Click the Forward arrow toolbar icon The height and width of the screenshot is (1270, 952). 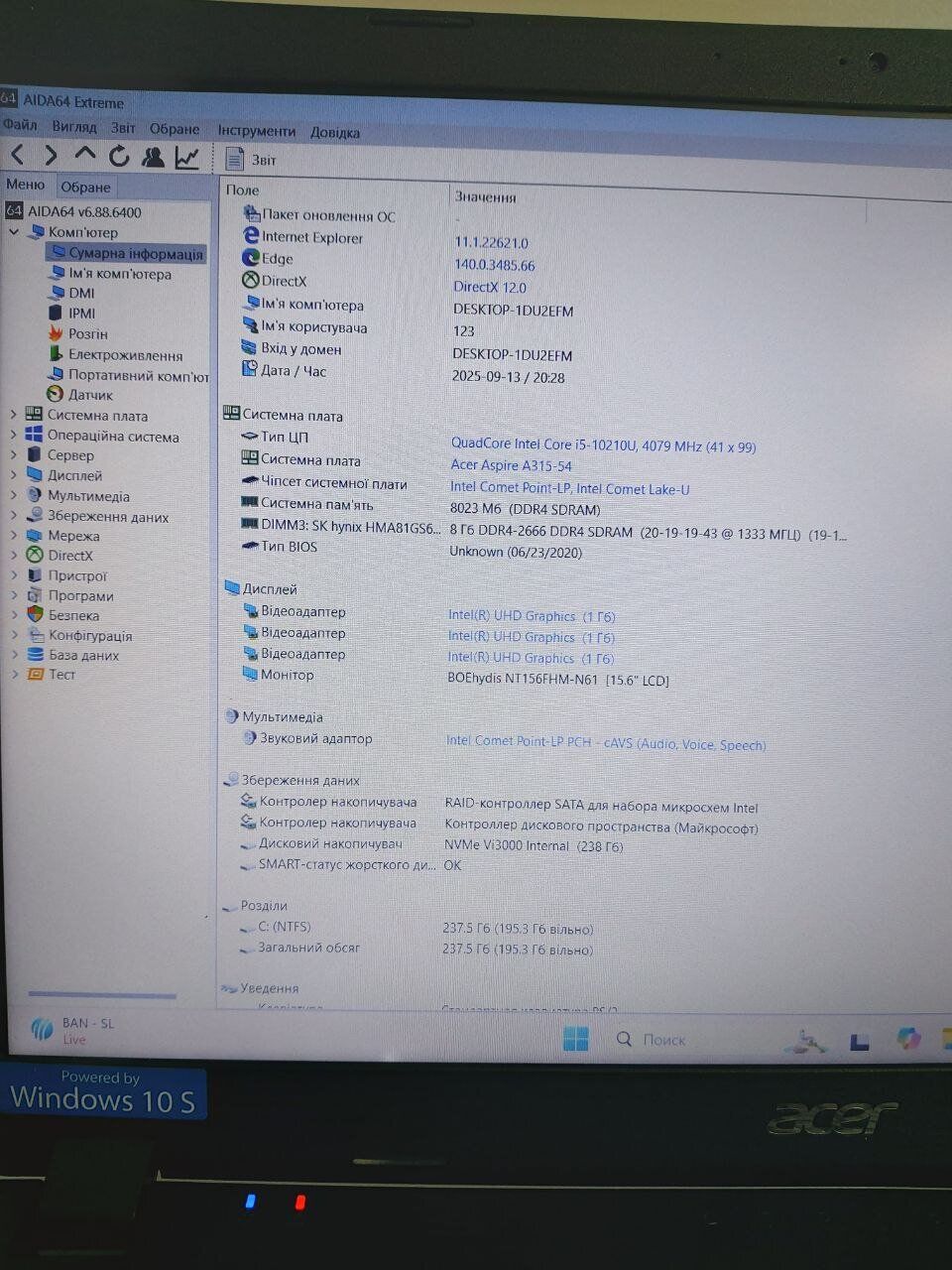(51, 155)
